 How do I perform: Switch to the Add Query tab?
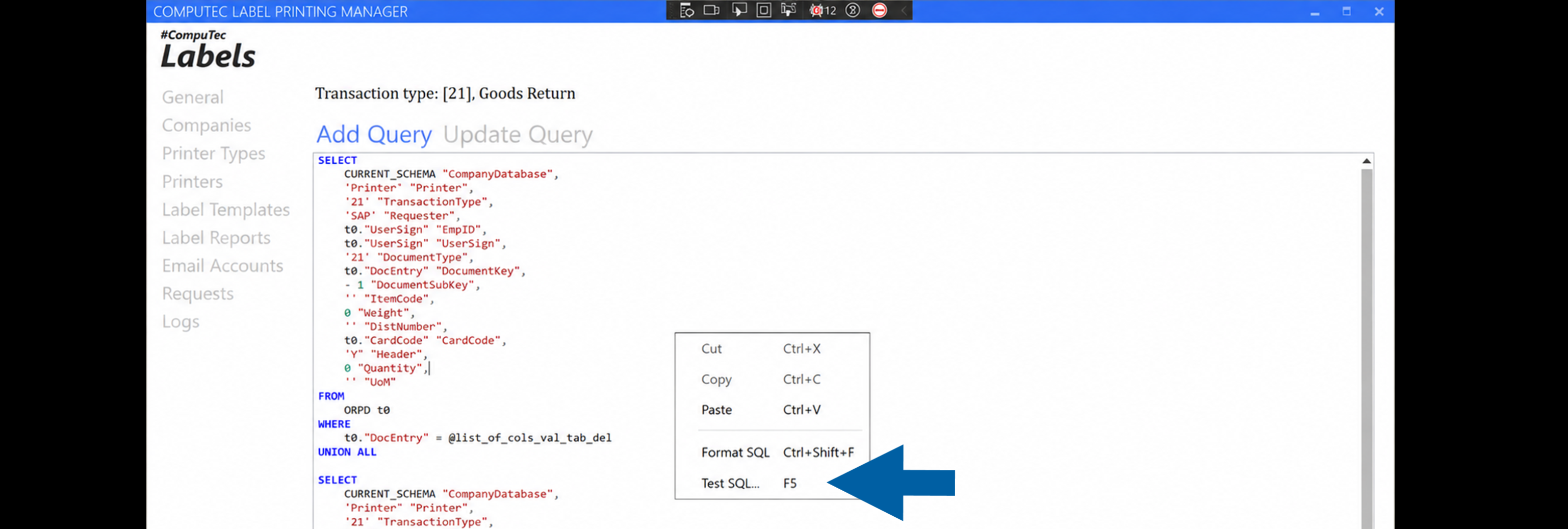click(374, 134)
